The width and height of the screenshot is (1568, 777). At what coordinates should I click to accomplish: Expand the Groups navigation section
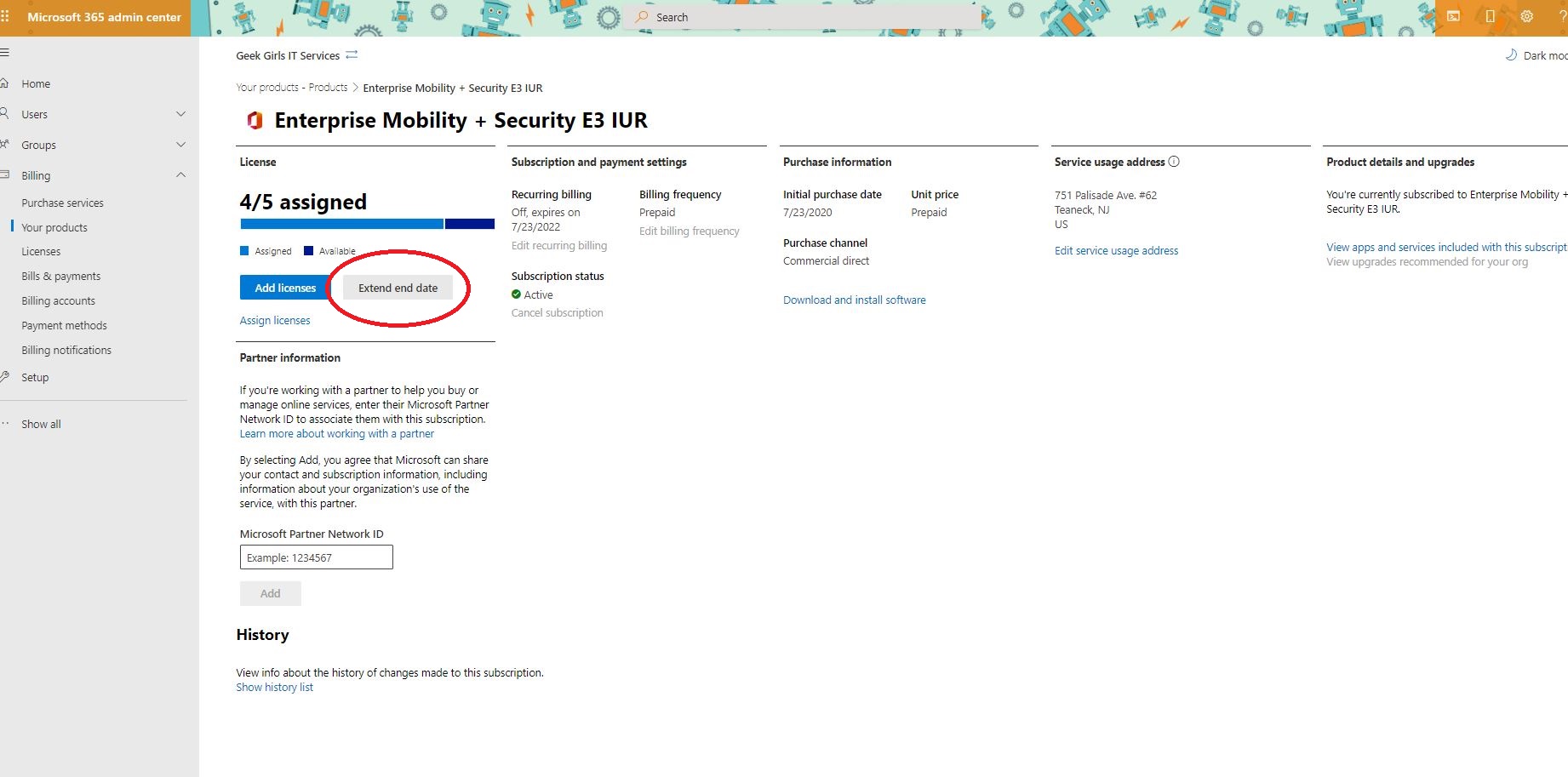click(180, 145)
